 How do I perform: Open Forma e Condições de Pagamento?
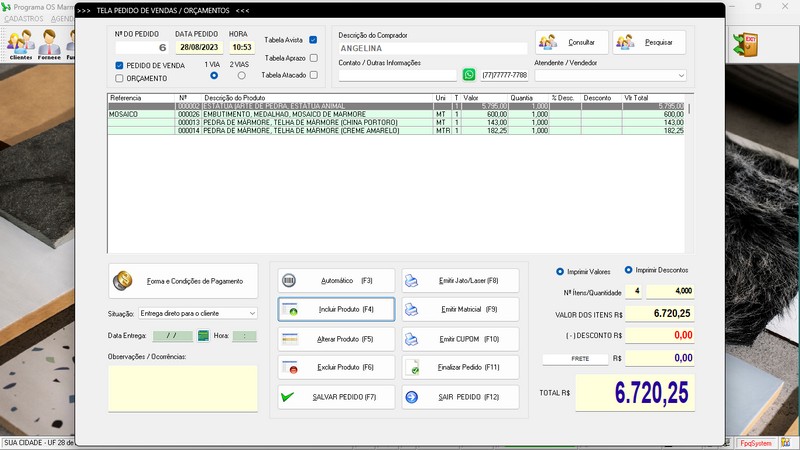pos(183,280)
